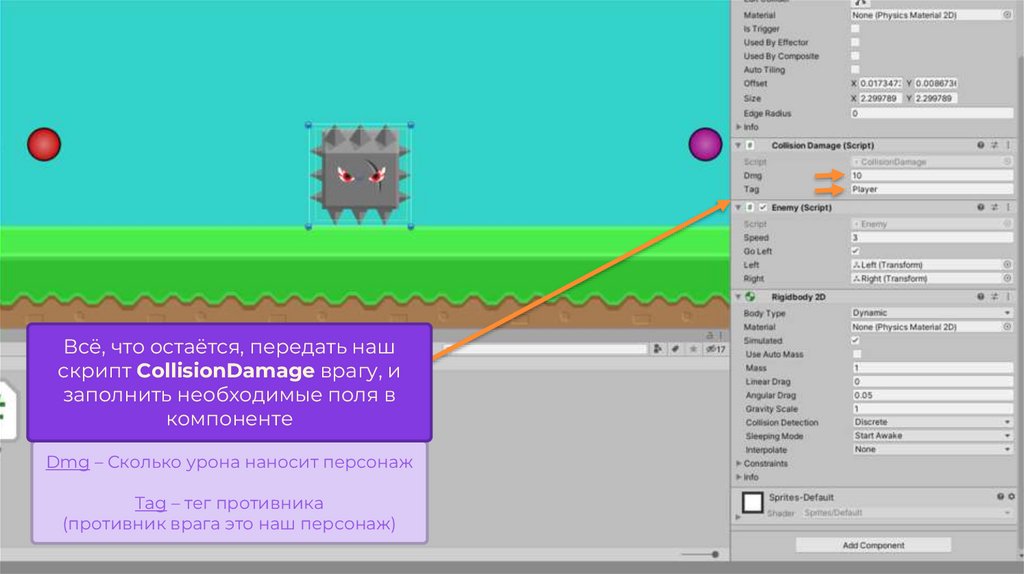The height and width of the screenshot is (574, 1024).
Task: Open object picker for Enemy Right transform
Action: point(1007,278)
